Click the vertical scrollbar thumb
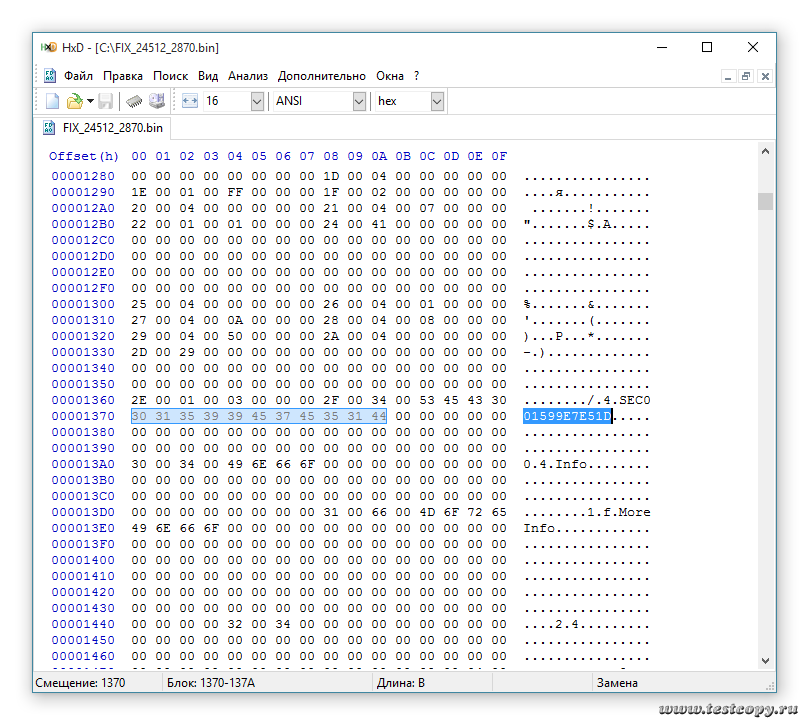Image resolution: width=809 pixels, height=725 pixels. [x=765, y=201]
